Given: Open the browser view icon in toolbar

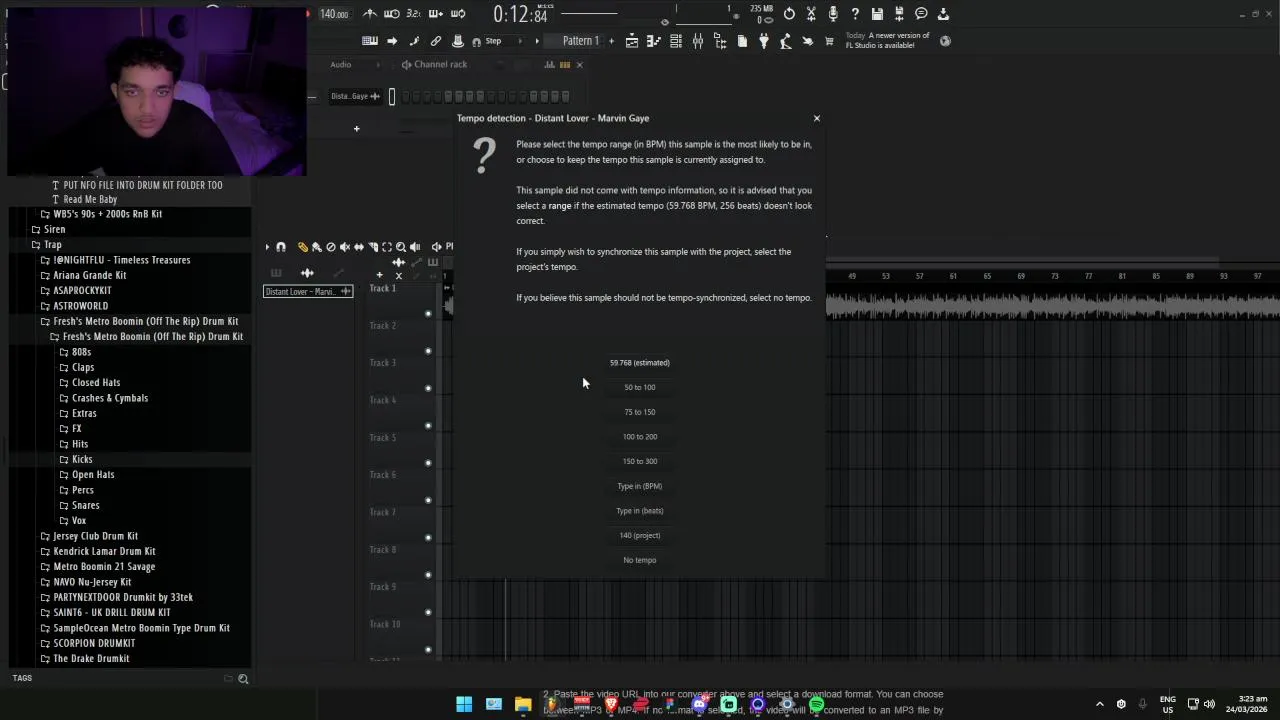Looking at the screenshot, I should click(x=720, y=41).
